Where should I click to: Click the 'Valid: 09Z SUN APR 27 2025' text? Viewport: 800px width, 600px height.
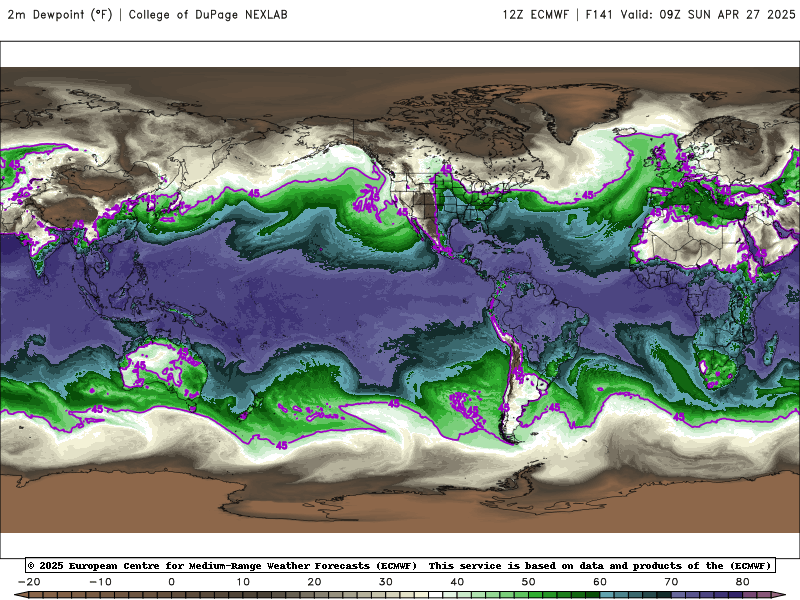click(x=708, y=15)
